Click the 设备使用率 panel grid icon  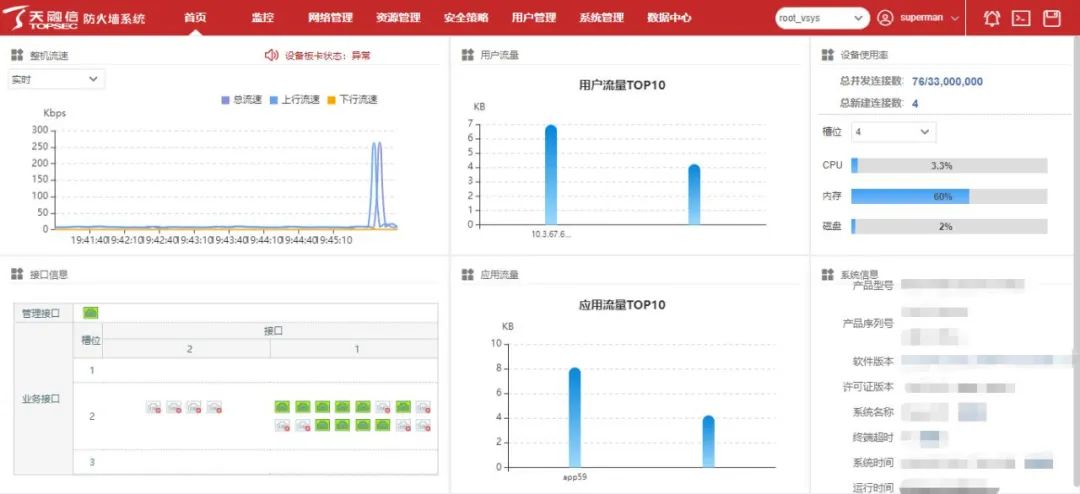coord(827,56)
